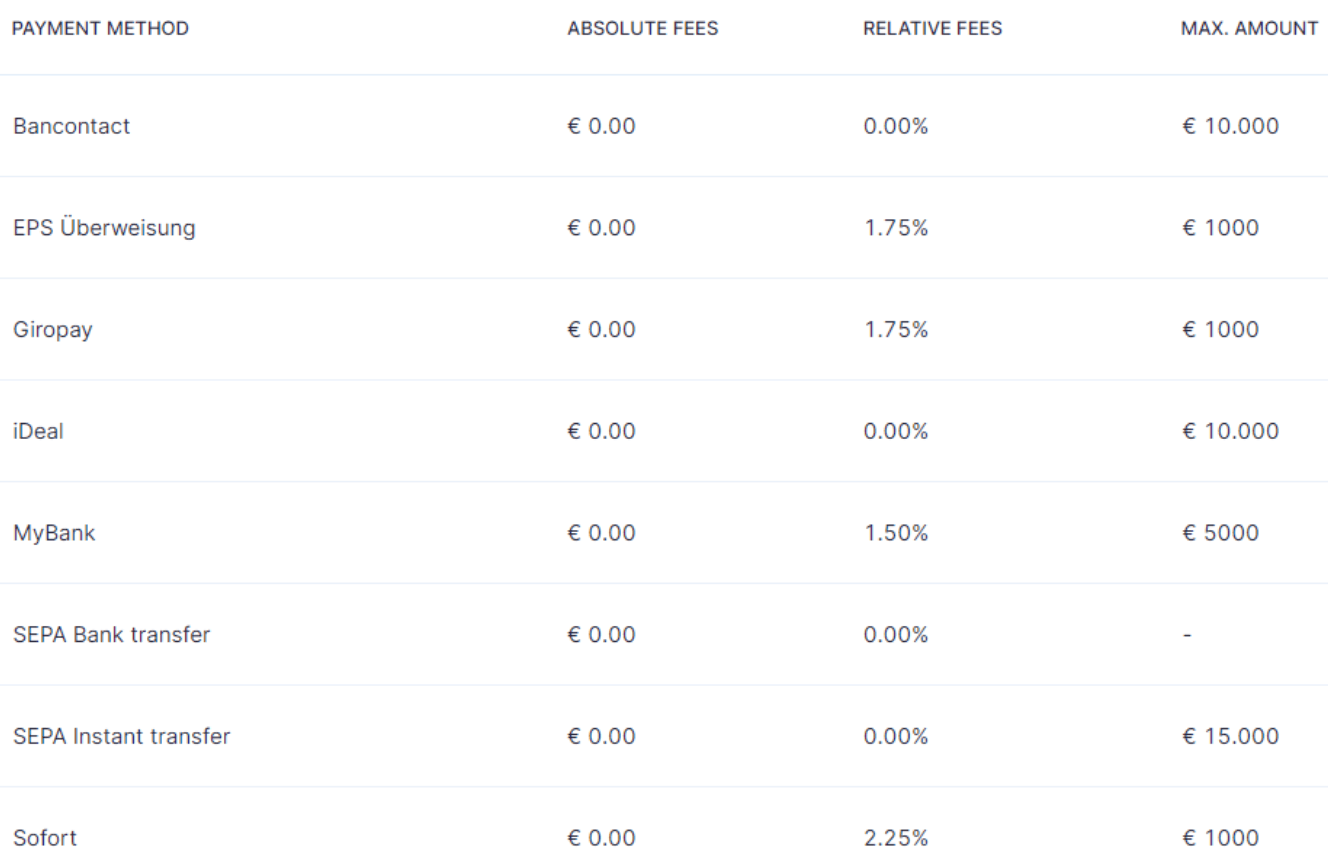Click Sofort's 2.25% relative fee
1328x862 pixels.
click(x=895, y=838)
